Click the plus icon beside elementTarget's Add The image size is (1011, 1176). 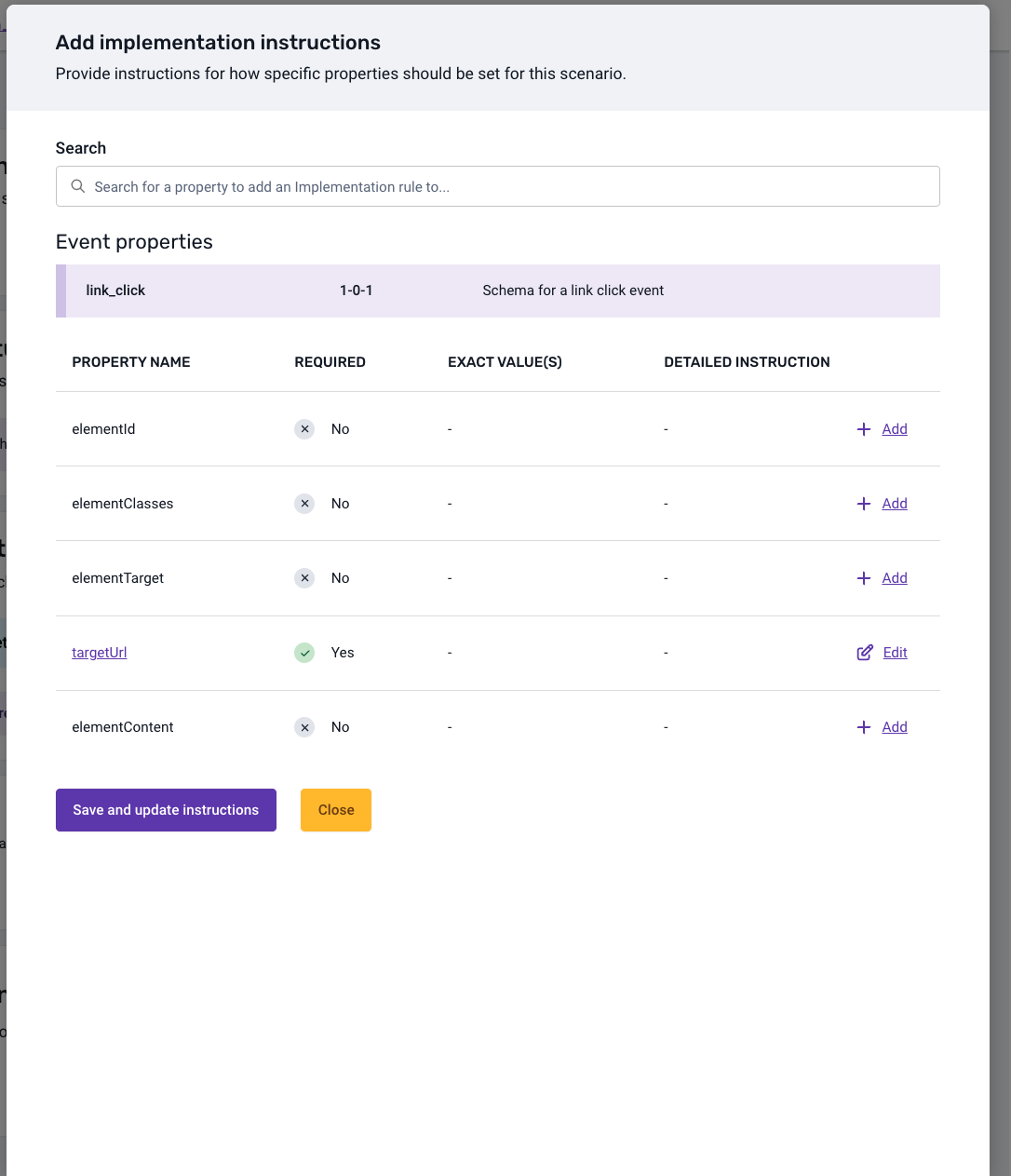(864, 577)
